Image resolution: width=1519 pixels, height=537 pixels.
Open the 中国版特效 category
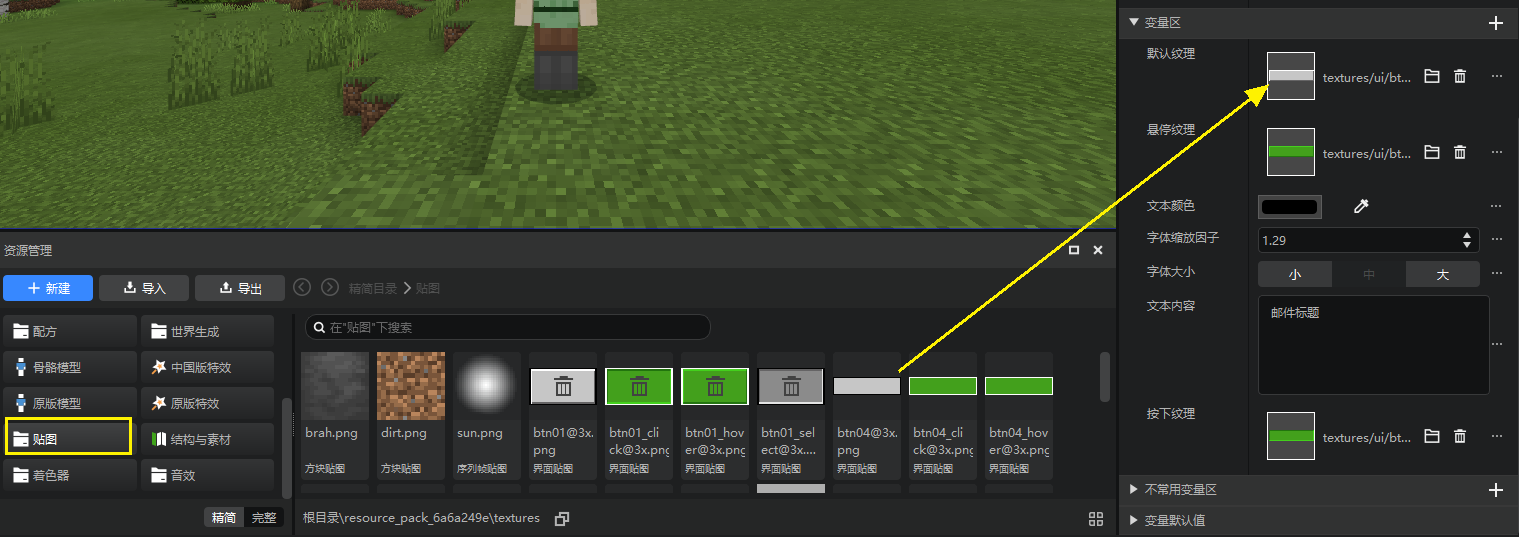pyautogui.click(x=208, y=367)
